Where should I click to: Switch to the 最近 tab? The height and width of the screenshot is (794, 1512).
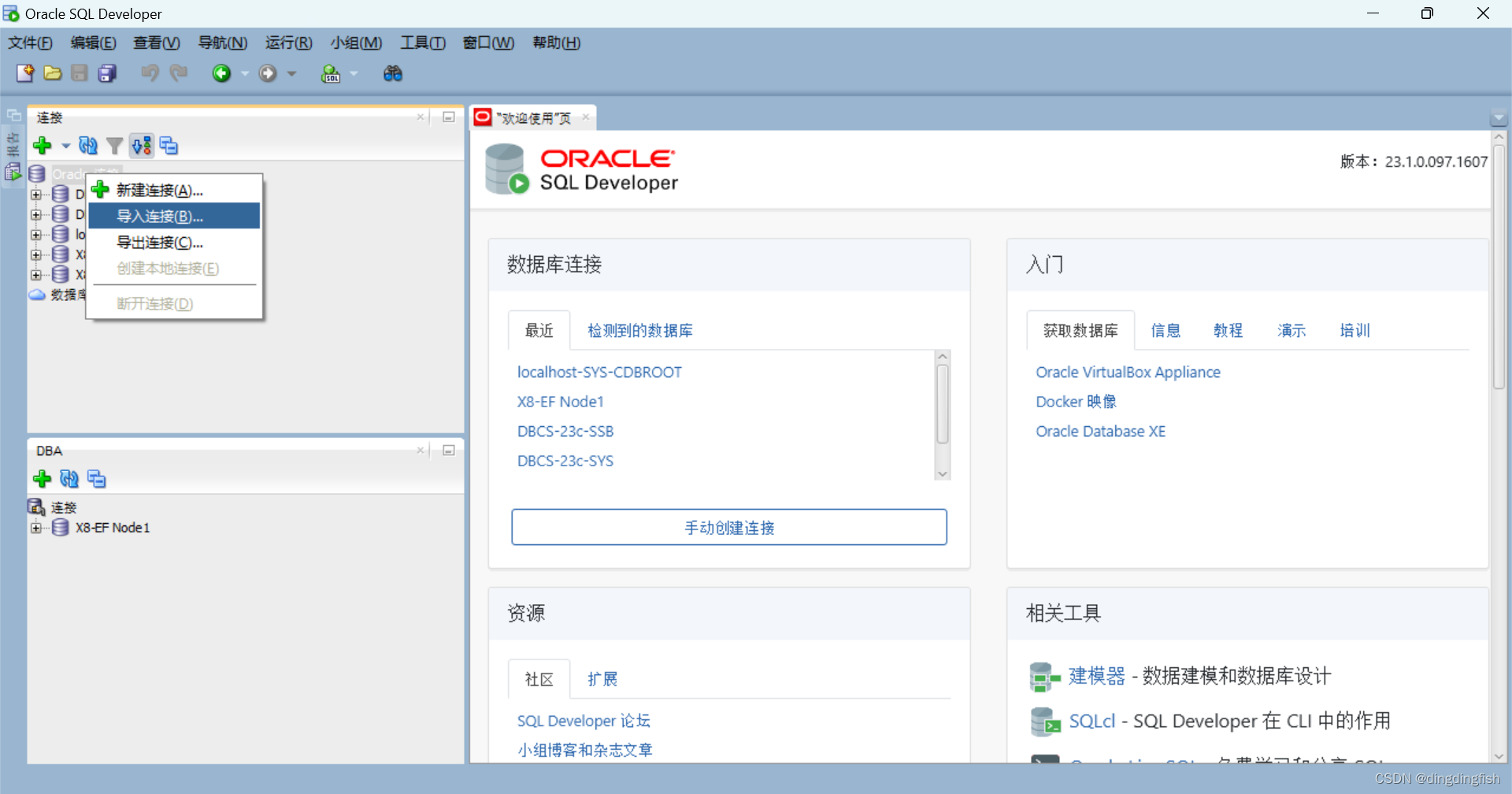click(539, 331)
